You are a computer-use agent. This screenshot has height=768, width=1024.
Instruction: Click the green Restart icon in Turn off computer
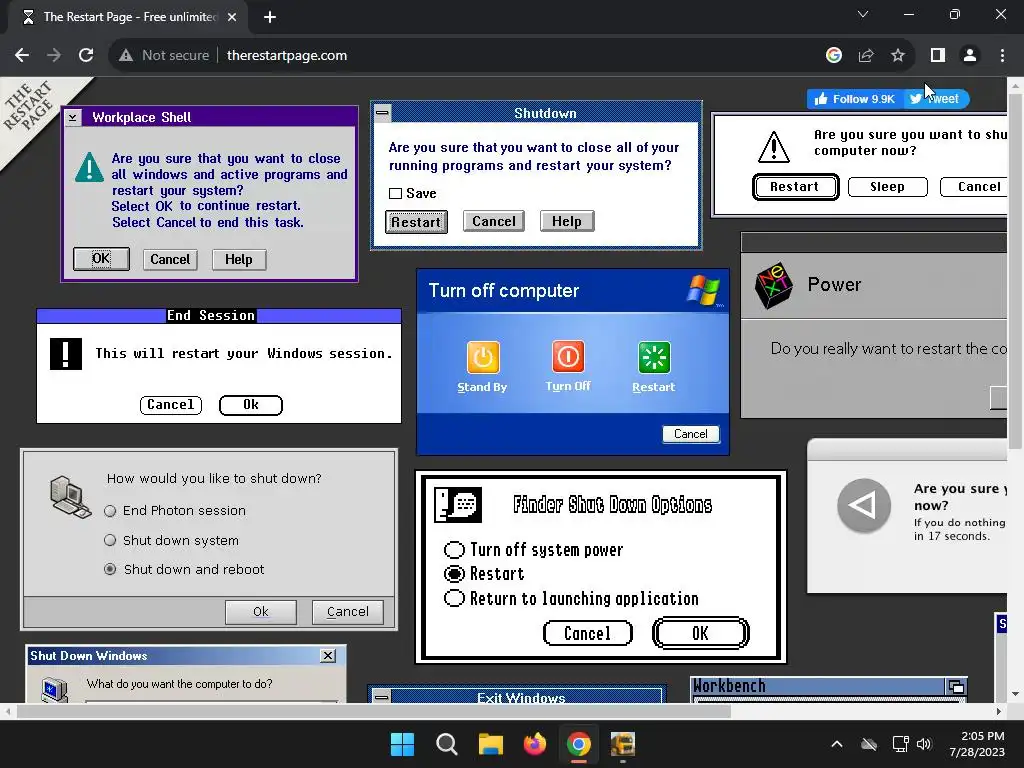point(654,357)
